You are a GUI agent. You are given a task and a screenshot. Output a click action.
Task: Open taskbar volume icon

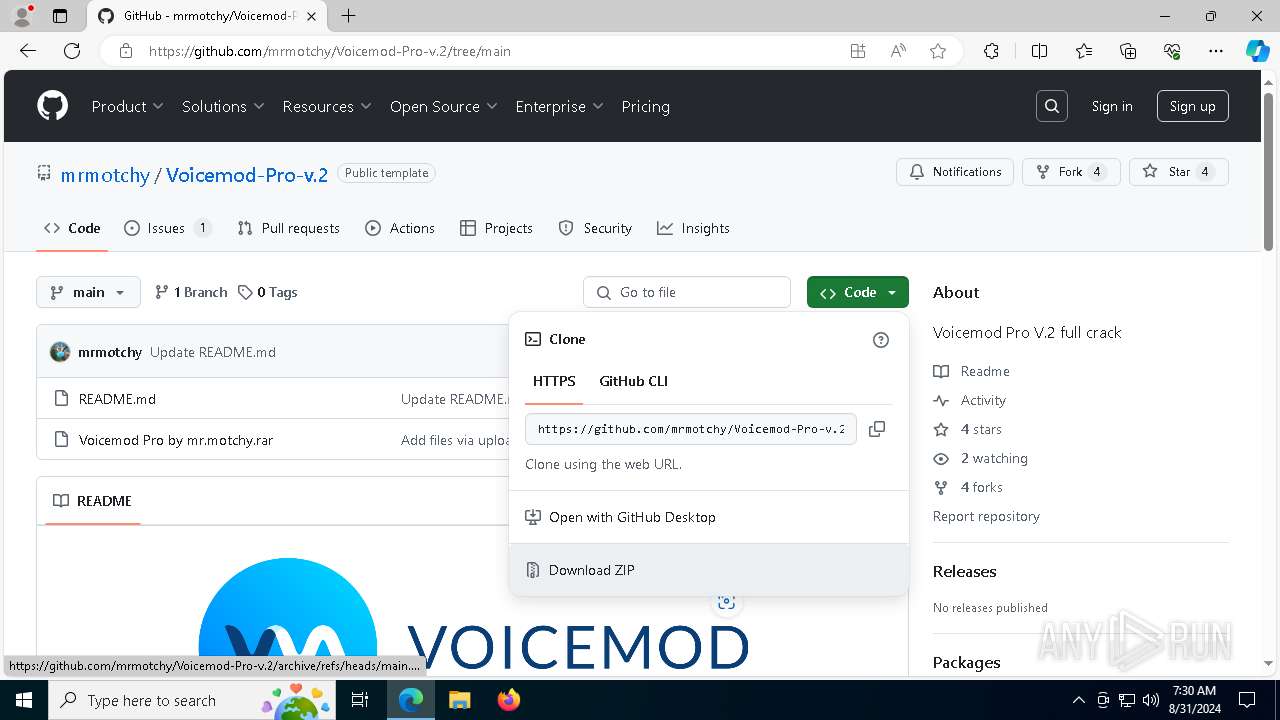coord(1151,700)
